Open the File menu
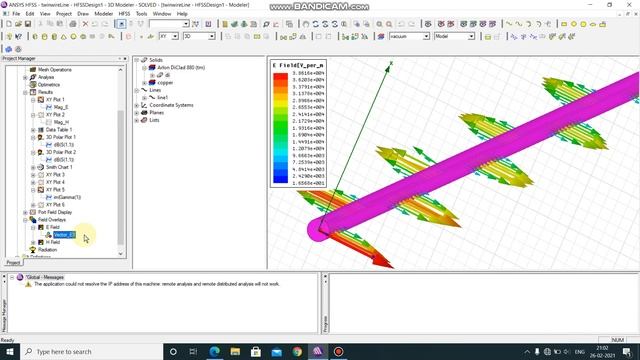Image resolution: width=640 pixels, height=360 pixels. [16, 13]
